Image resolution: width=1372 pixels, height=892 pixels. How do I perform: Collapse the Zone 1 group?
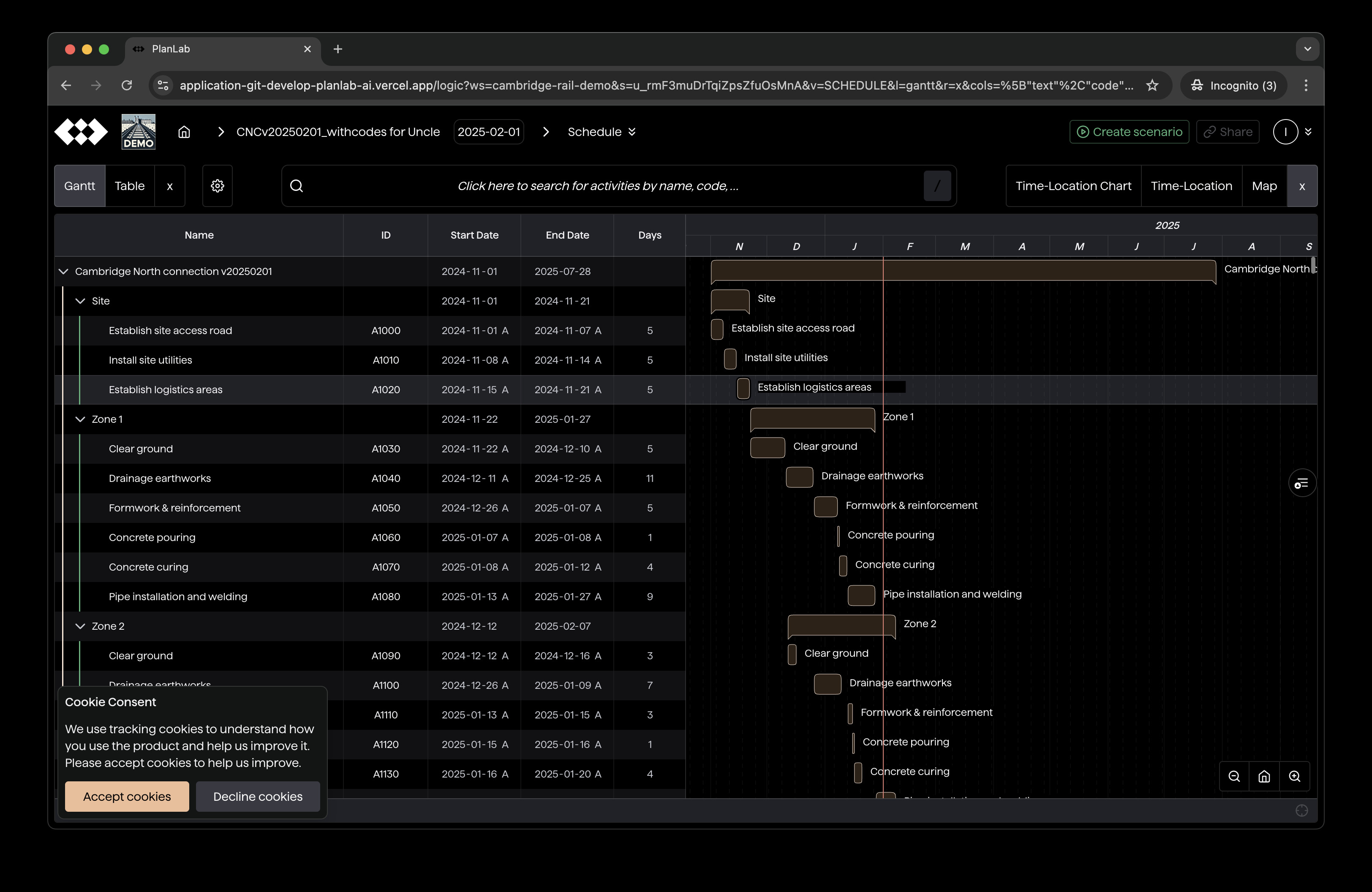80,419
